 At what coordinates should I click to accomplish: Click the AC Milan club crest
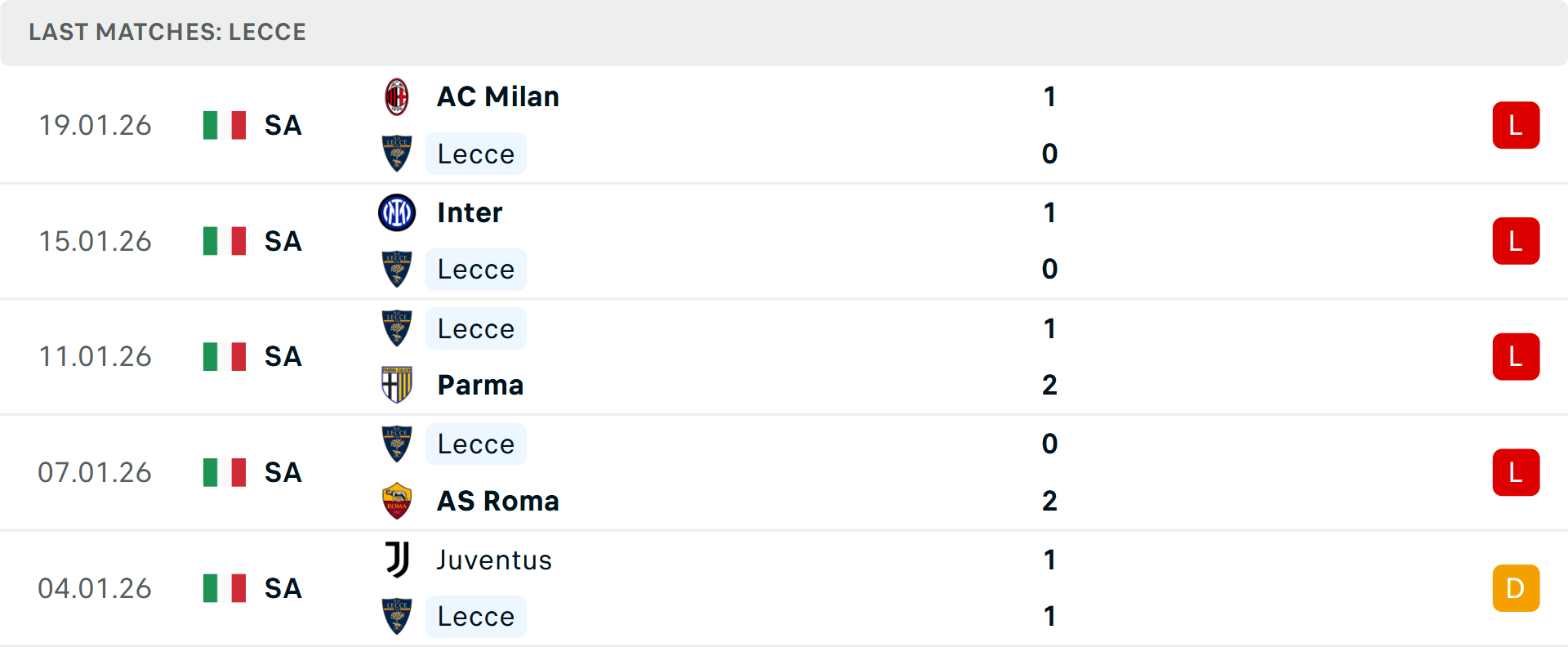[x=397, y=97]
